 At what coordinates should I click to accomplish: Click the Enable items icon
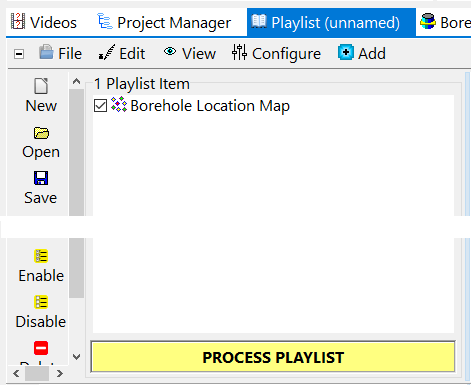(41, 256)
